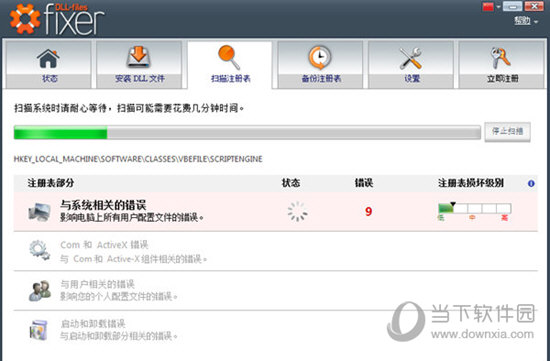Switch to the 安装 DLL 文件 tab
This screenshot has height=361, width=550.
point(139,65)
